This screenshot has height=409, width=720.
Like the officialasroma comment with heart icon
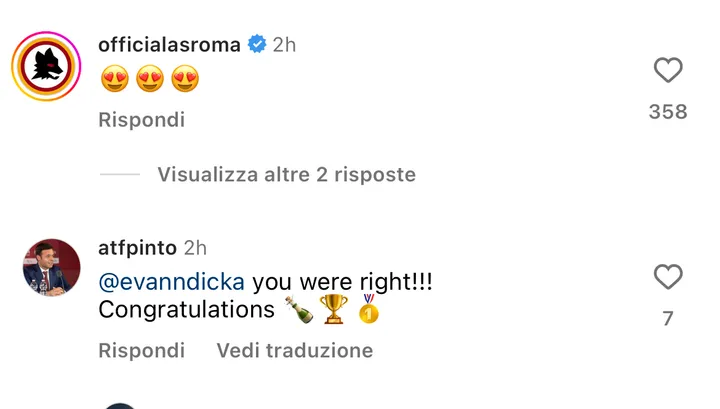click(x=668, y=70)
